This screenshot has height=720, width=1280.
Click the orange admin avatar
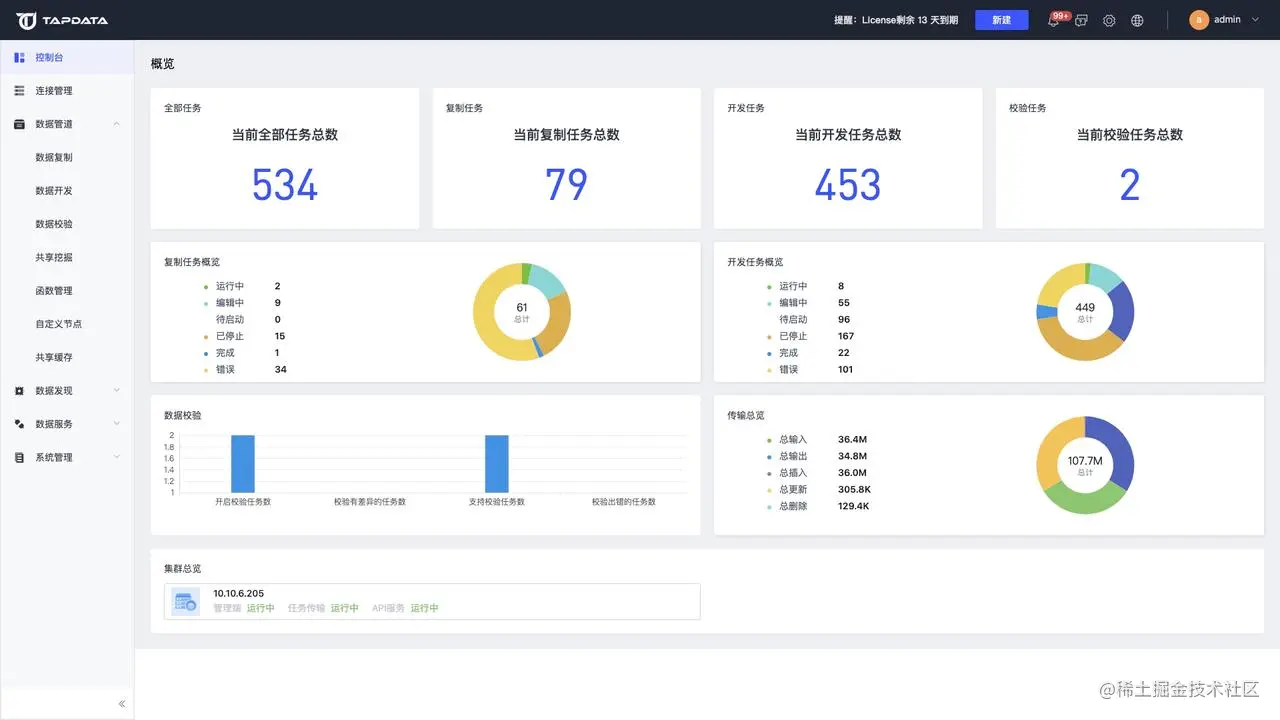coord(1198,20)
